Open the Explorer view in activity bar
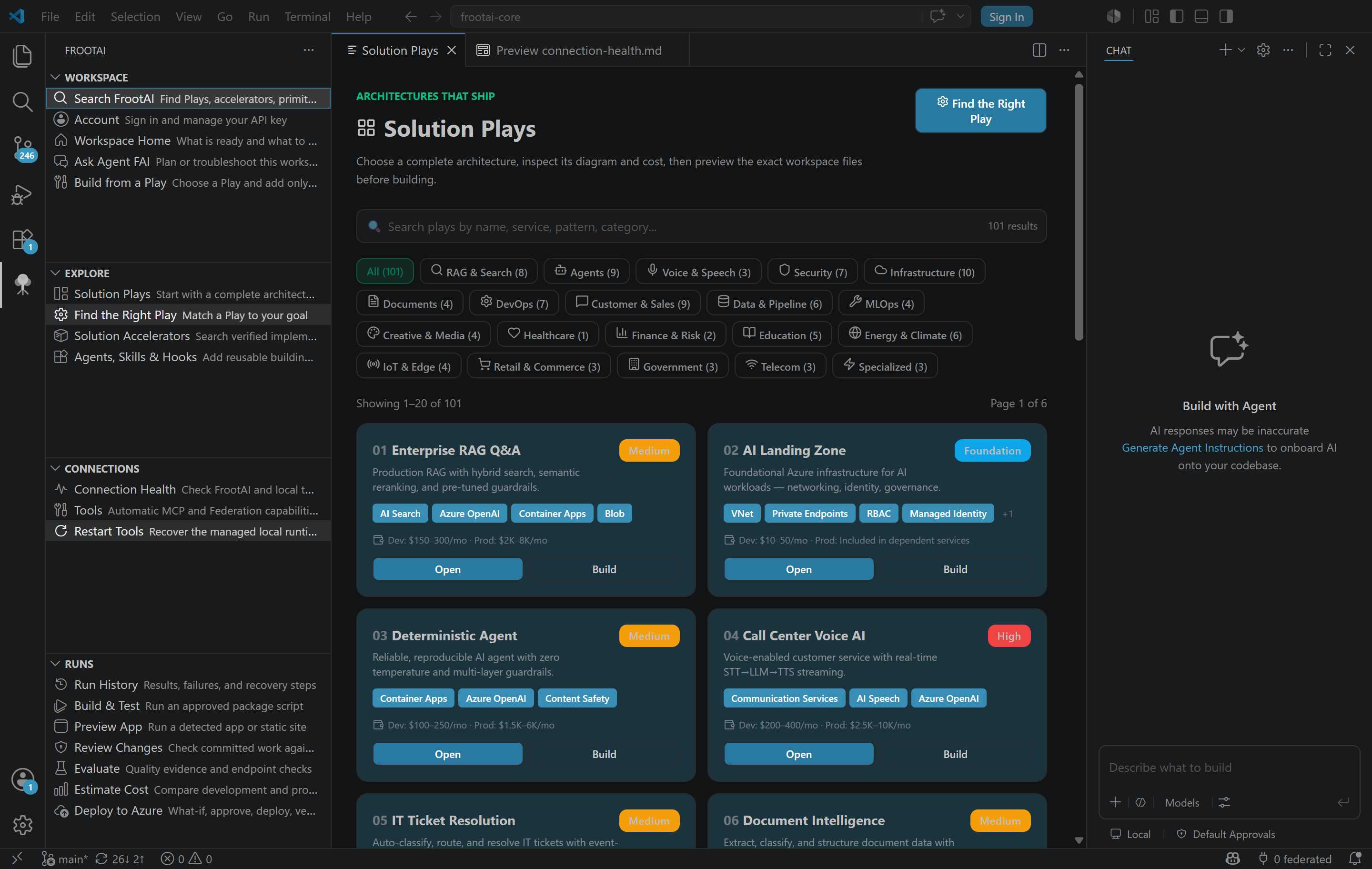Screen dimensions: 1372x869 (22, 56)
